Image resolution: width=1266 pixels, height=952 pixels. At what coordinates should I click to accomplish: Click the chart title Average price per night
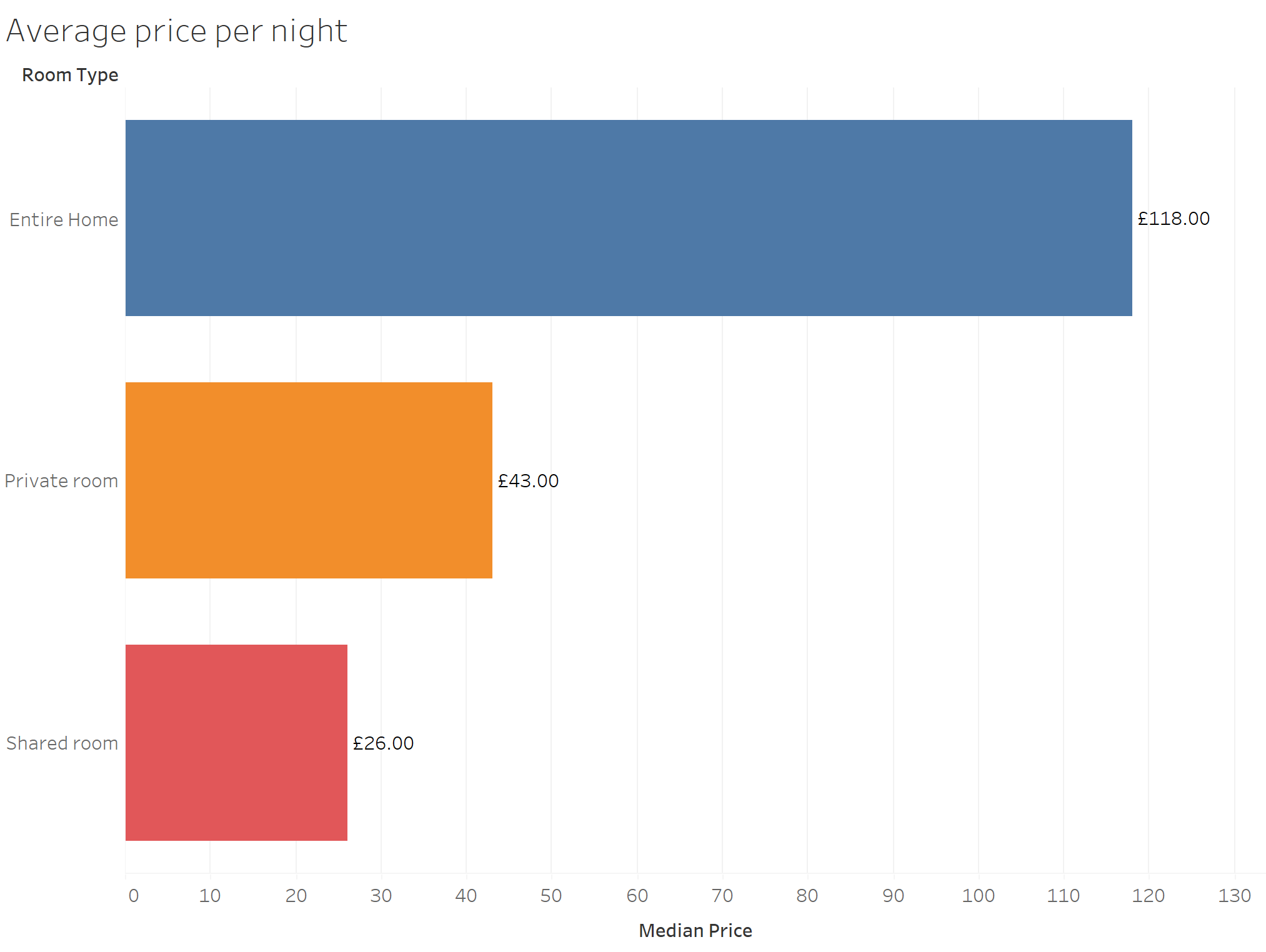[x=176, y=31]
